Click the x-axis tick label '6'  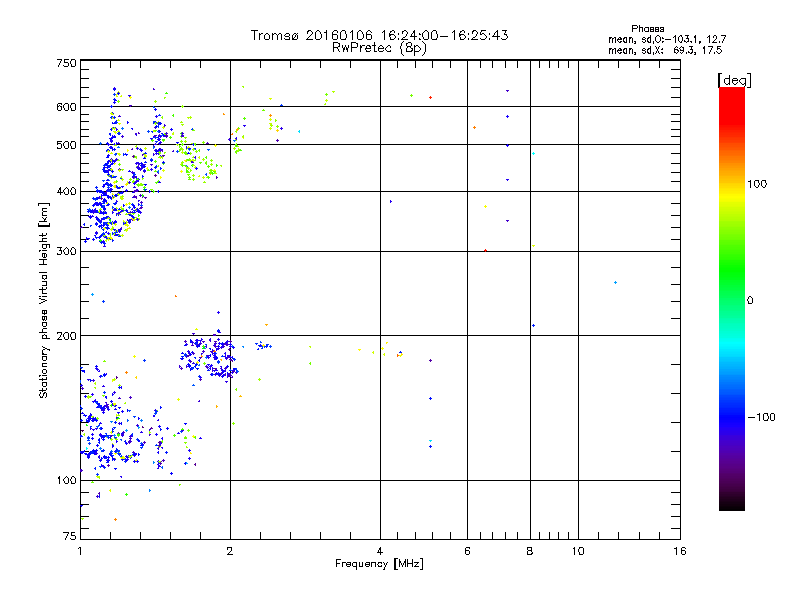click(467, 551)
